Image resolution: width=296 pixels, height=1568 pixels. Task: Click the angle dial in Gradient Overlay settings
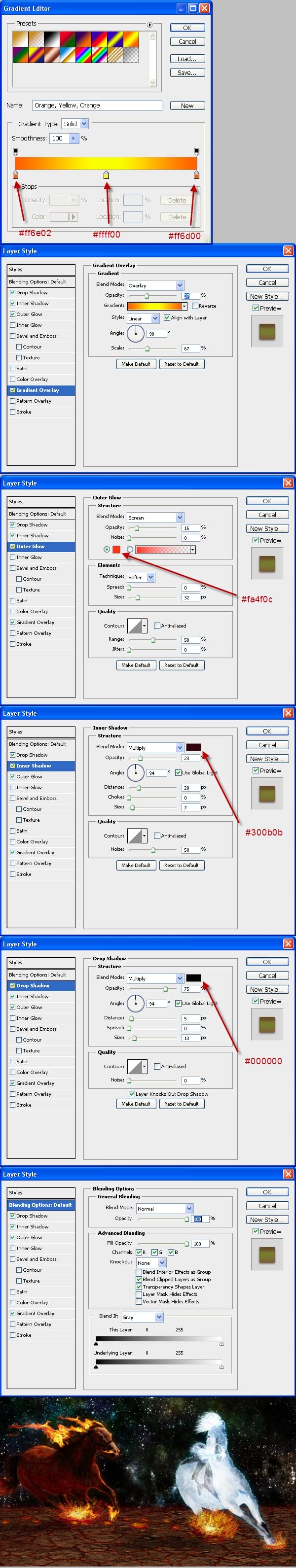(x=135, y=333)
